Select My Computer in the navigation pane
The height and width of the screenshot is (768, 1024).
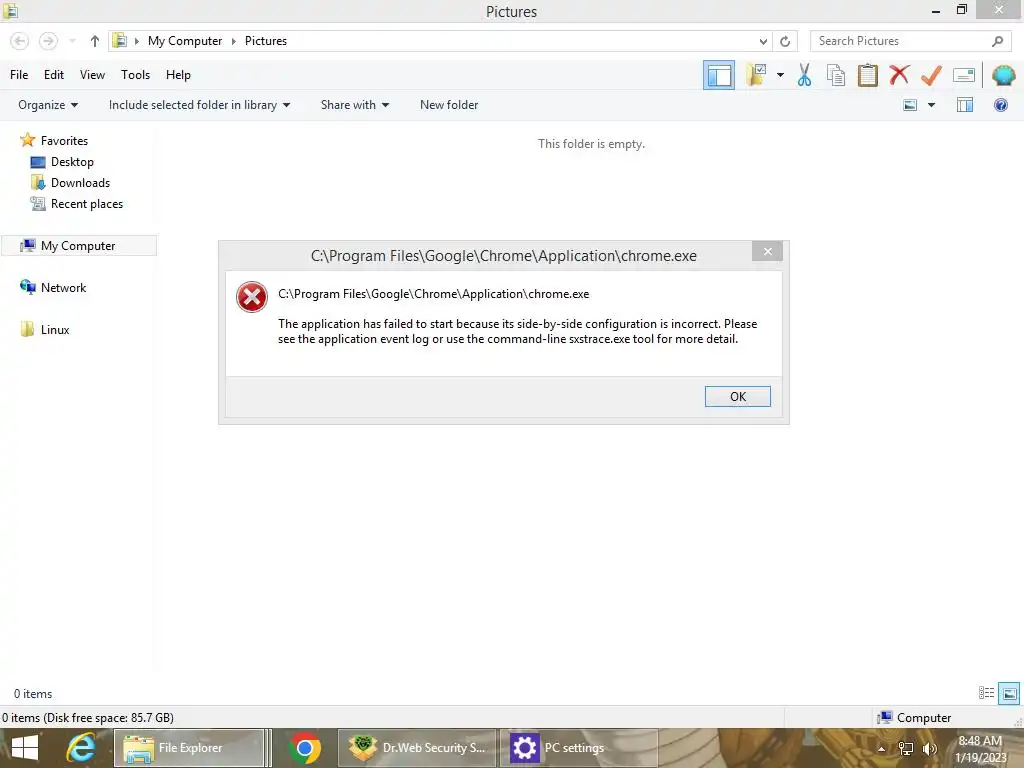(x=78, y=246)
